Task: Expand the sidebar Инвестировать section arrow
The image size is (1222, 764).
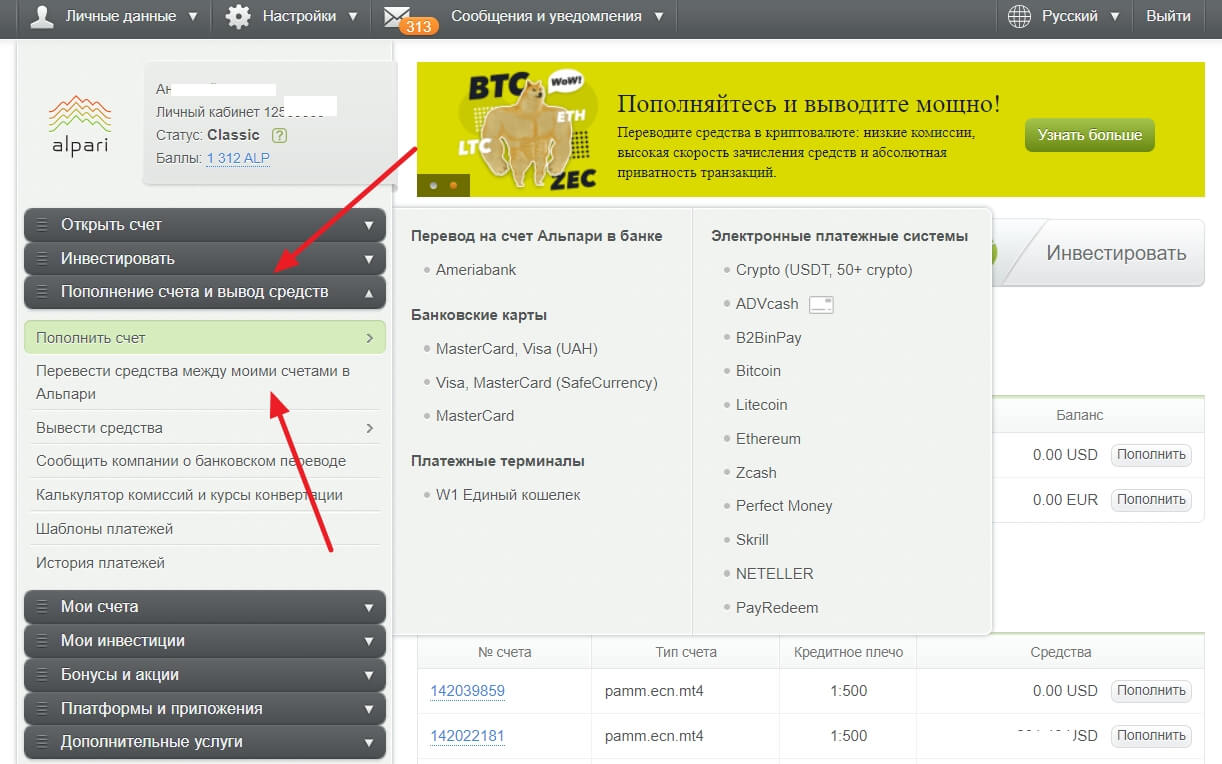Action: [x=369, y=259]
